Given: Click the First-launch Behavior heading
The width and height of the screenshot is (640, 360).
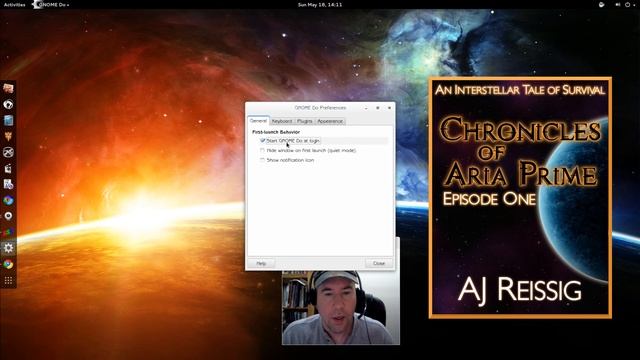Looking at the screenshot, I should click(x=276, y=132).
